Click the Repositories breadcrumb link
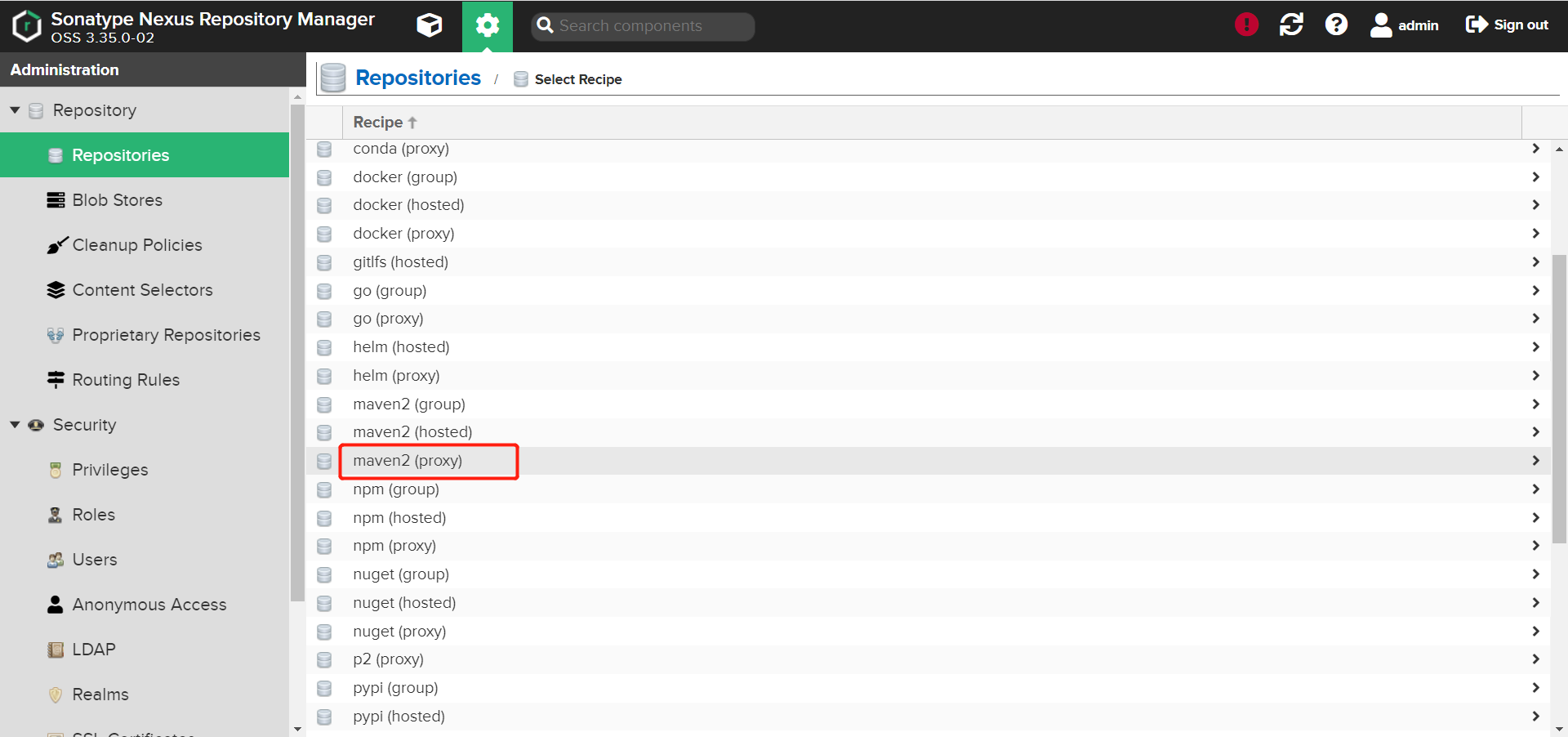 (x=418, y=78)
